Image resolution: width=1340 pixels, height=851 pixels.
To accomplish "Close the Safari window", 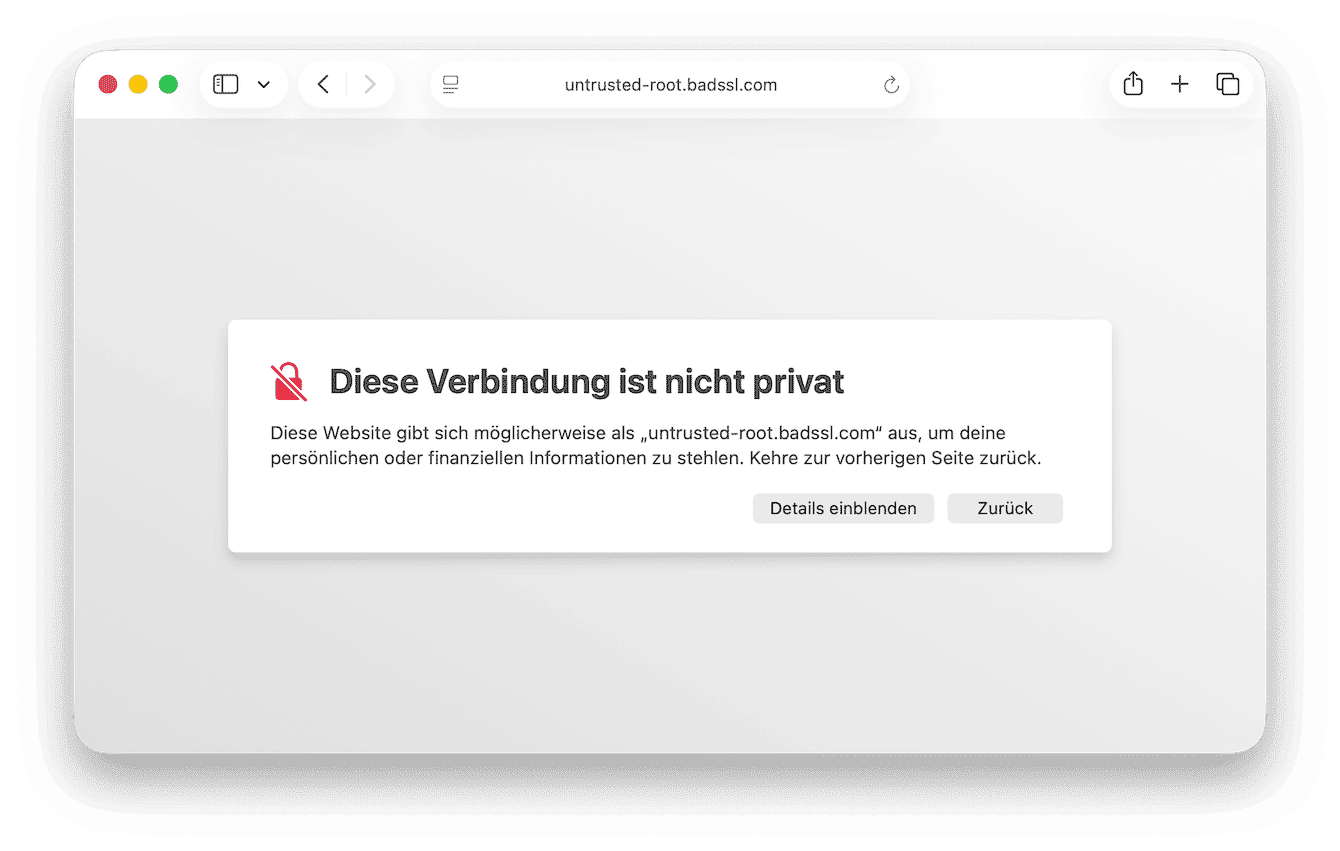I will click(108, 84).
